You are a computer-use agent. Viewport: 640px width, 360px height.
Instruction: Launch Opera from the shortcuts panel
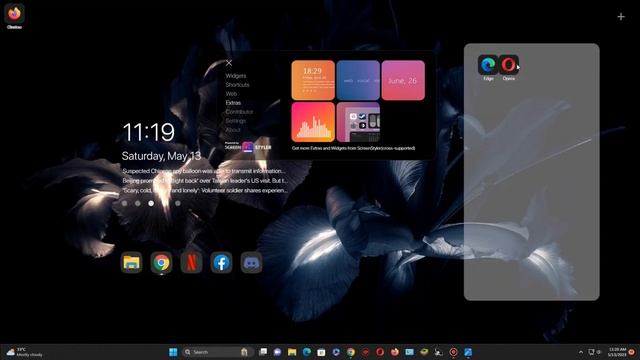[x=509, y=65]
